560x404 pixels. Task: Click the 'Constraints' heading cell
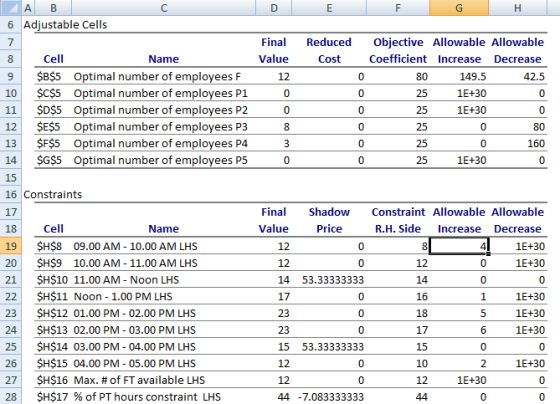(x=52, y=194)
